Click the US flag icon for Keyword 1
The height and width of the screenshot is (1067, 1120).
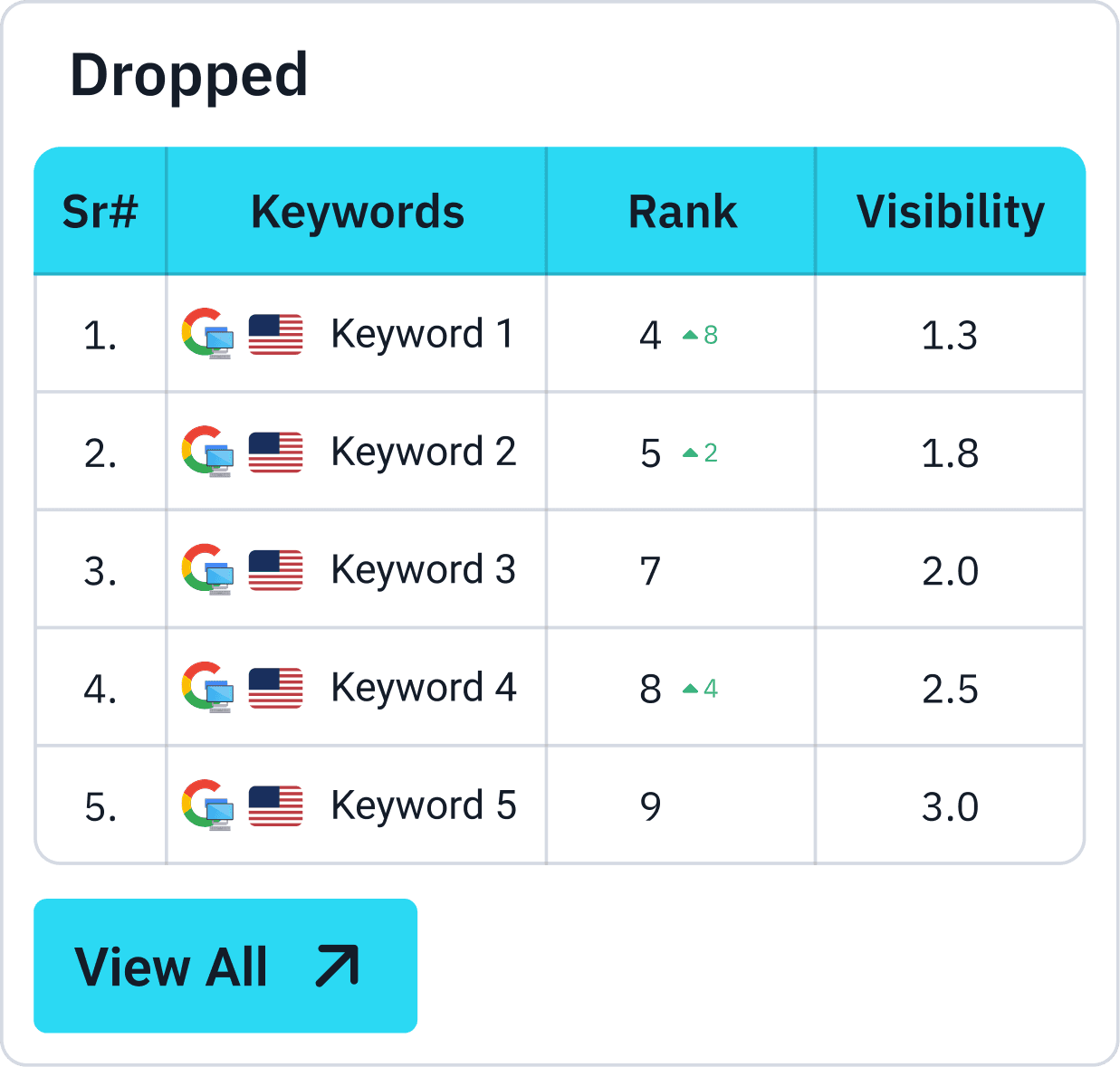click(275, 335)
